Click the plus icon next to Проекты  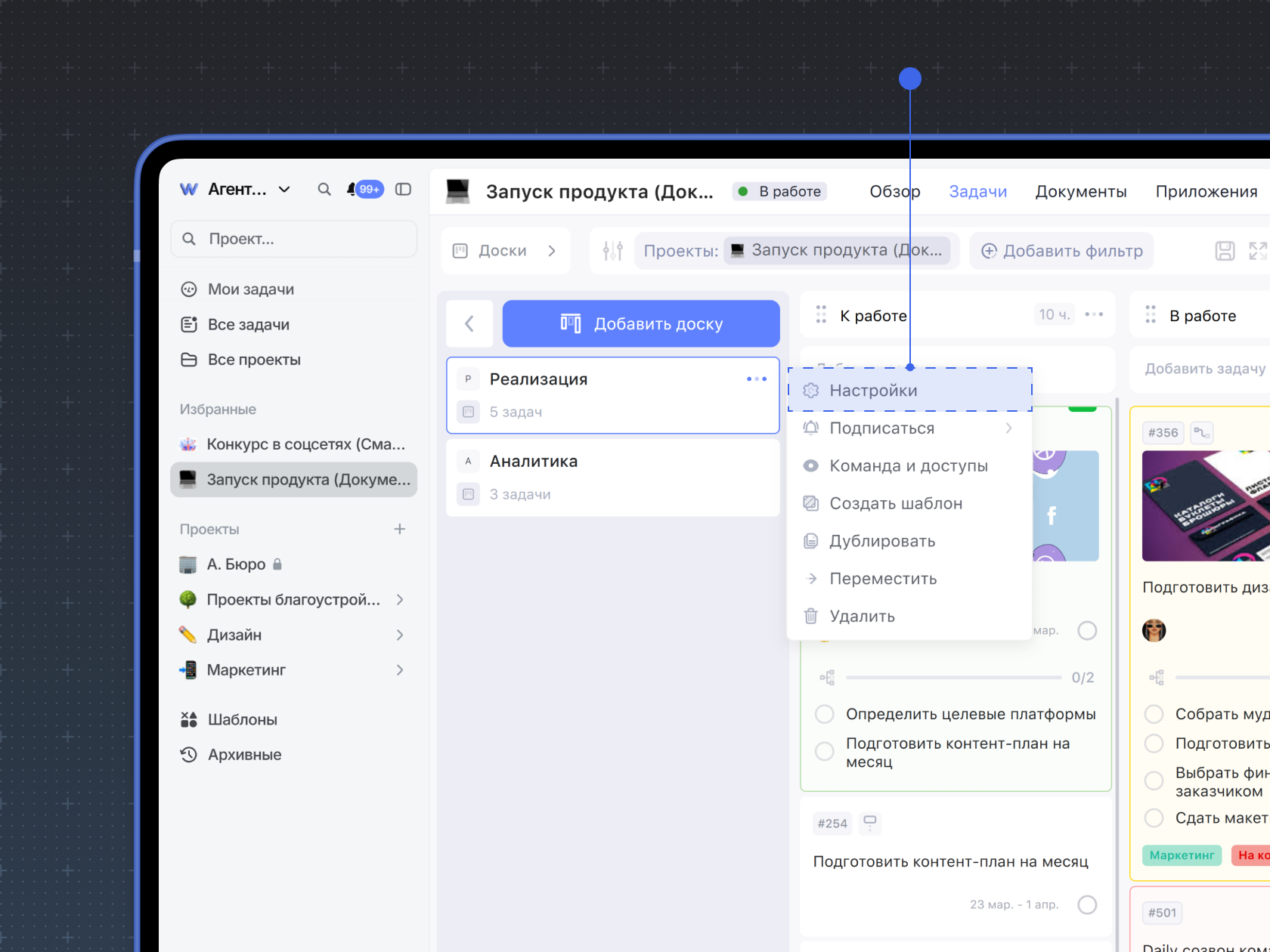[x=400, y=529]
